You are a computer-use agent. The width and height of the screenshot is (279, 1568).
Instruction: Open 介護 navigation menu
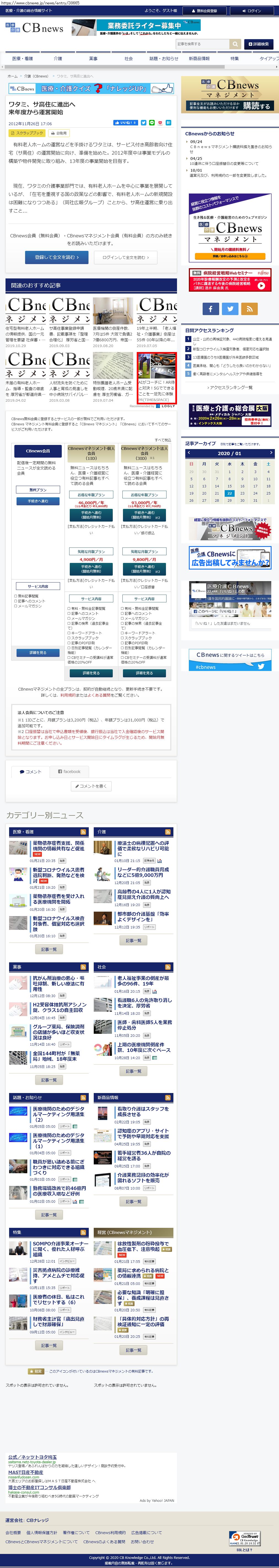coord(58,58)
